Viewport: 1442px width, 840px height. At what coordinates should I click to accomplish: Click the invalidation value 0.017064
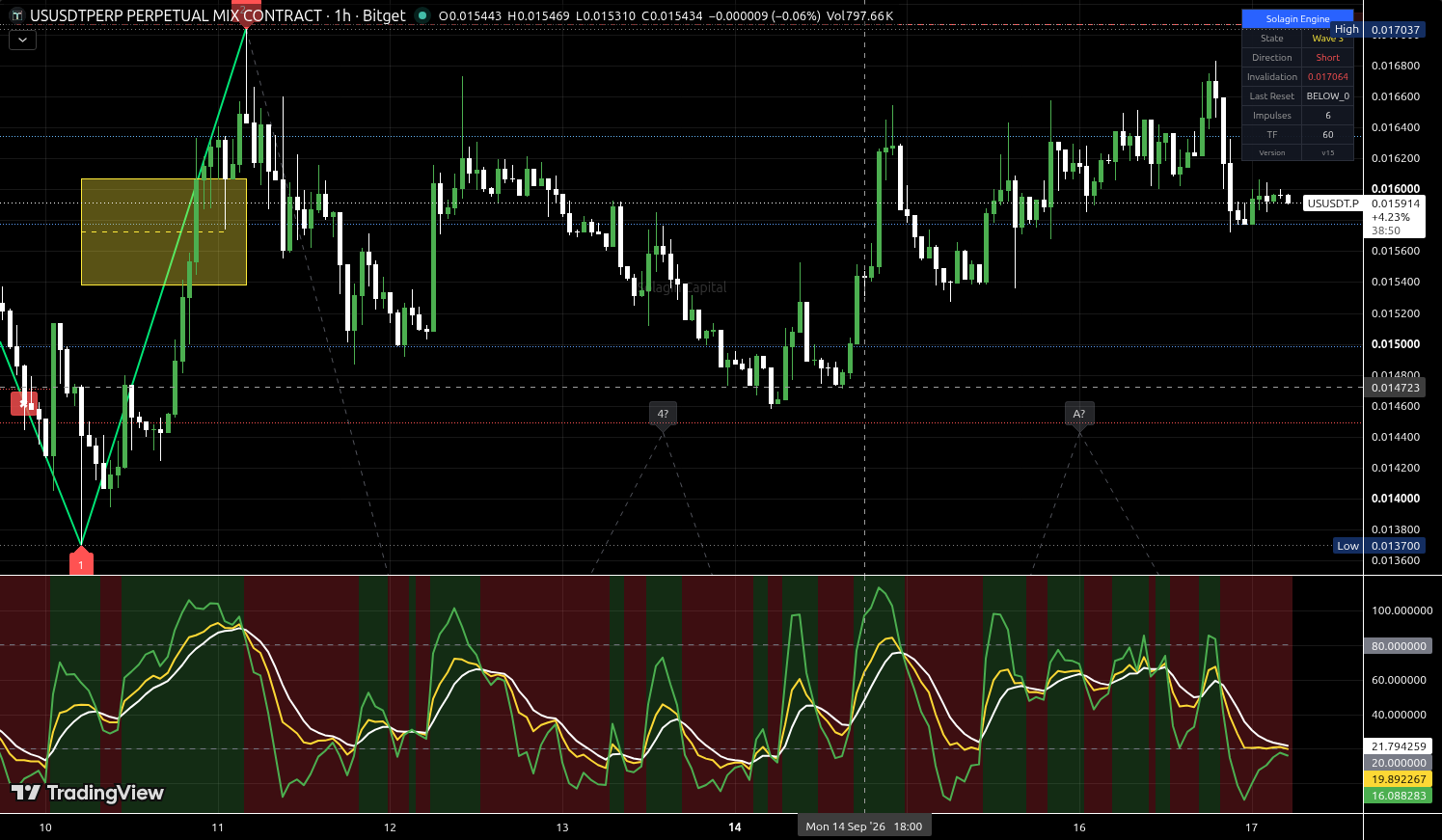click(1328, 77)
